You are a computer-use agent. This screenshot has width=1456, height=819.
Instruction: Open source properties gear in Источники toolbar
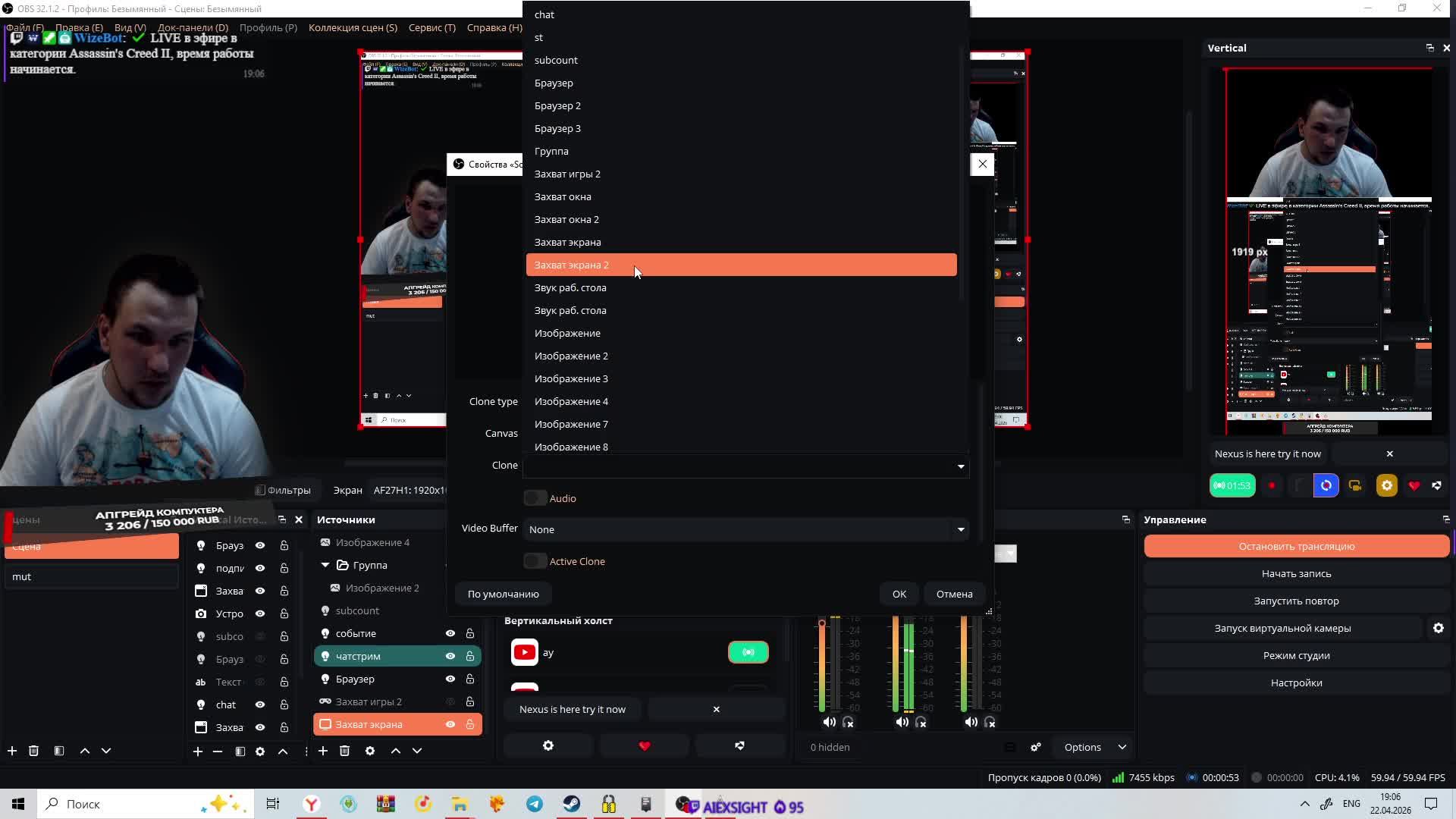click(x=370, y=751)
